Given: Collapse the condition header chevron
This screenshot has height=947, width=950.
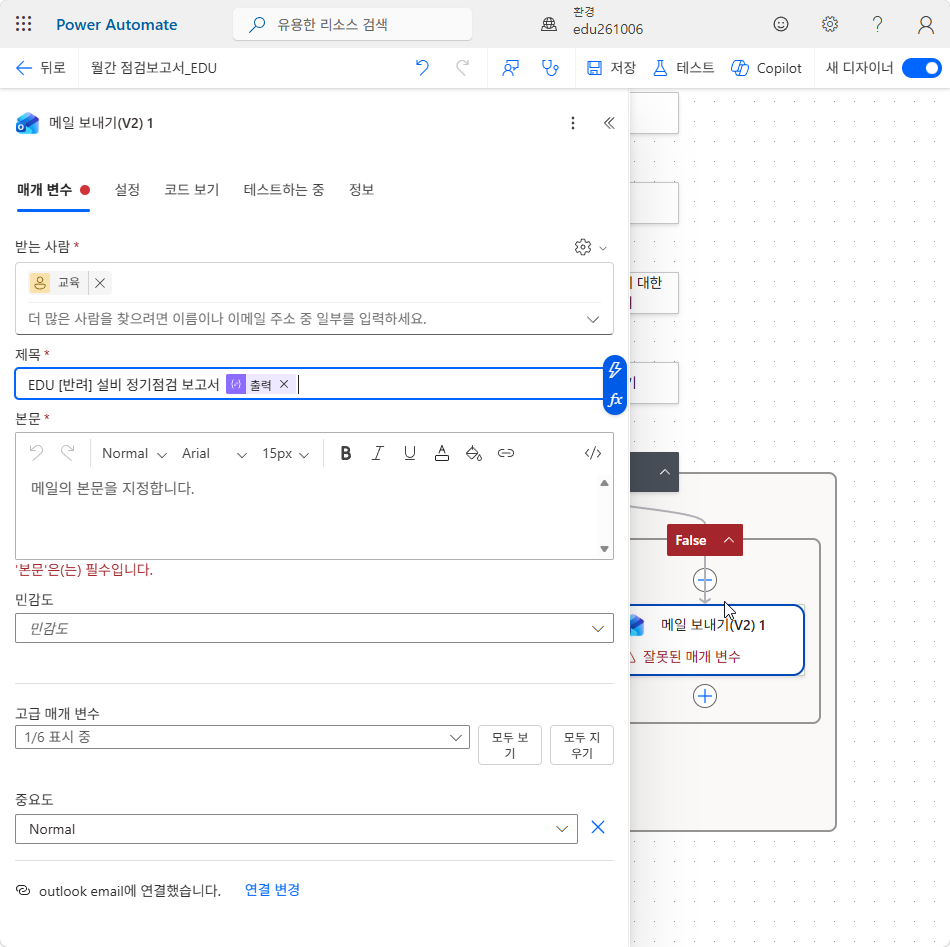Looking at the screenshot, I should click(665, 472).
